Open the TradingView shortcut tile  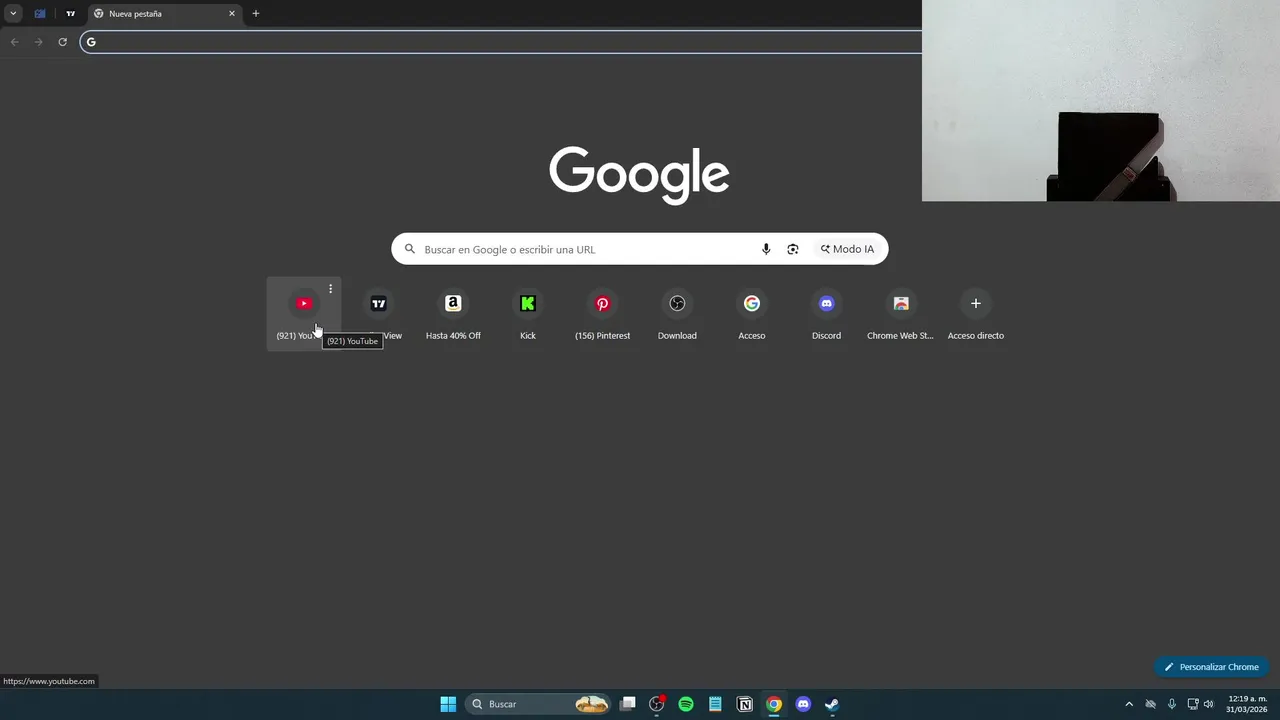tap(378, 313)
